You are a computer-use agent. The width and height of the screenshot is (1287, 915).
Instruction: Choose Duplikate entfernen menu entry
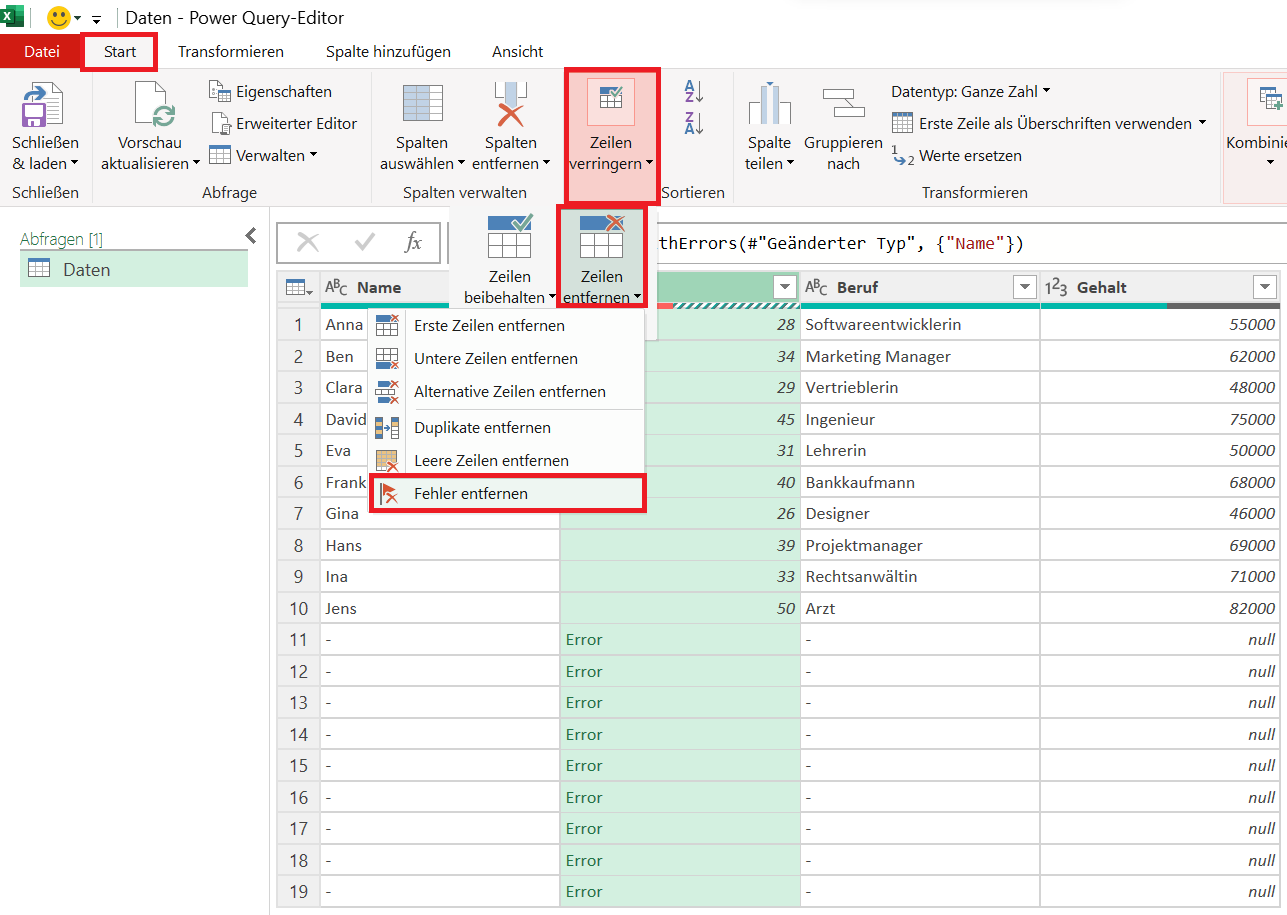pyautogui.click(x=482, y=427)
